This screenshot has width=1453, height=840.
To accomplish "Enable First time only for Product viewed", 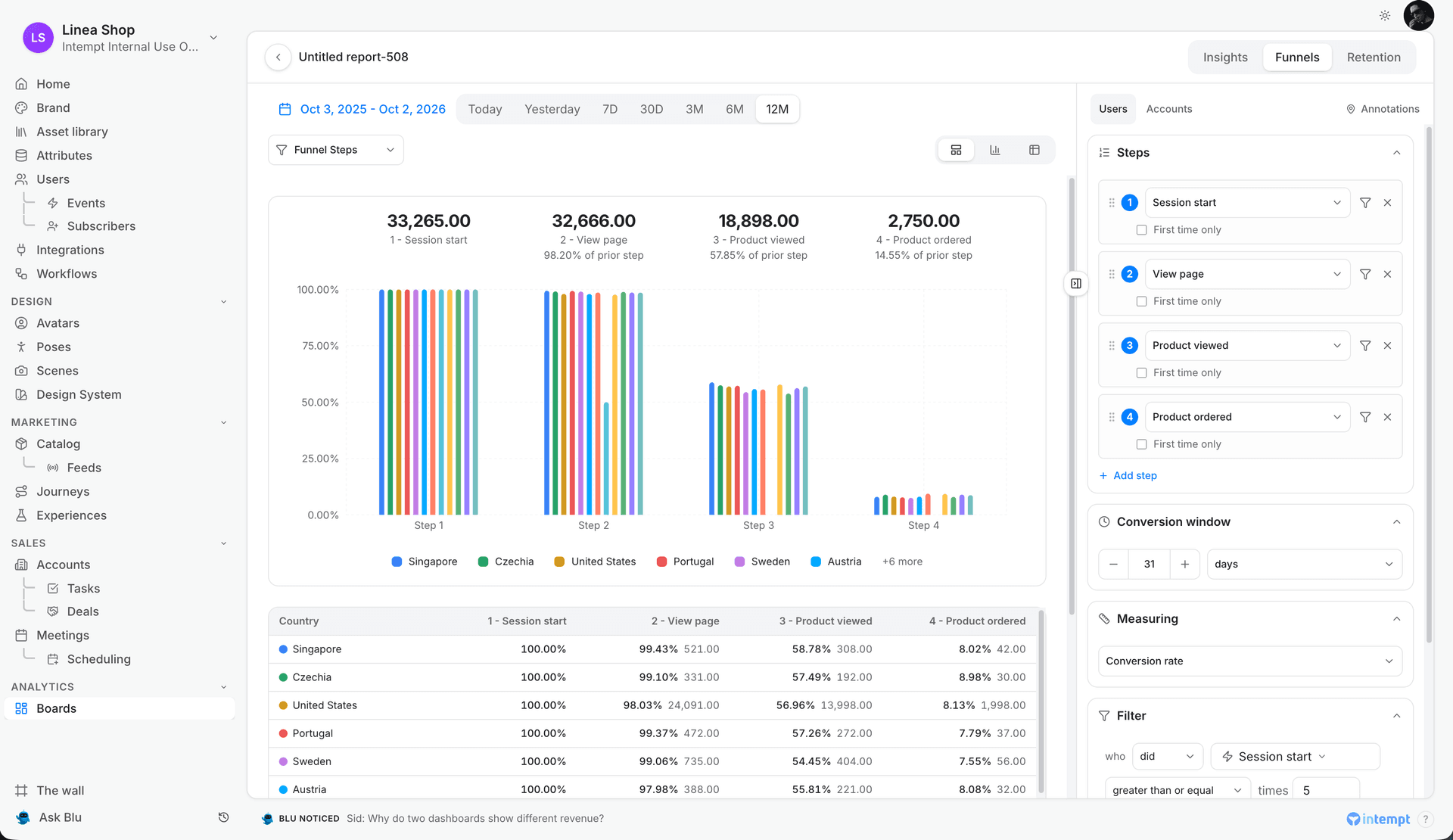I will tap(1141, 373).
